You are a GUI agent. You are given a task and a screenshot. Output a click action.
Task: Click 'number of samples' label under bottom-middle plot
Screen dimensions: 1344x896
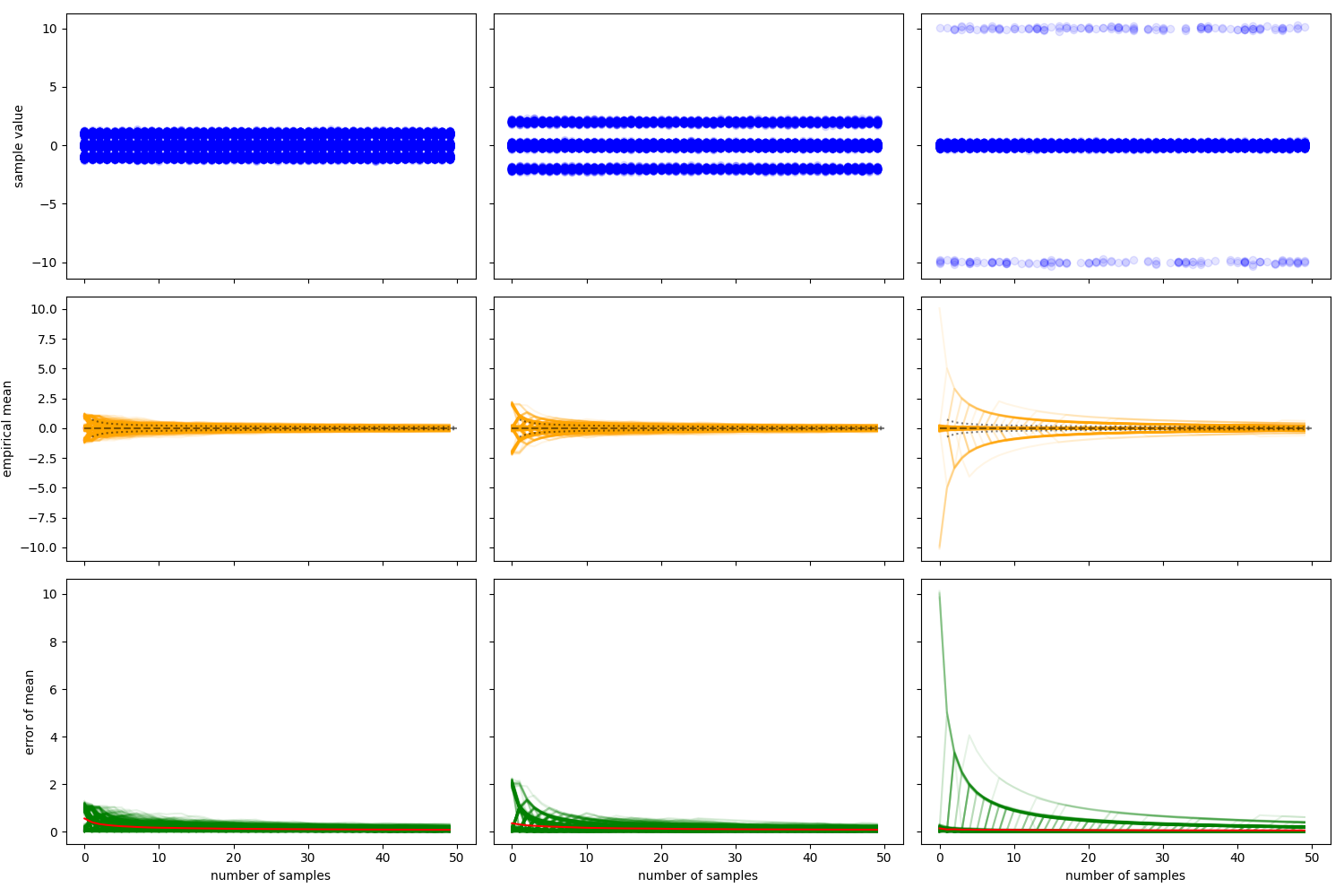[698, 875]
